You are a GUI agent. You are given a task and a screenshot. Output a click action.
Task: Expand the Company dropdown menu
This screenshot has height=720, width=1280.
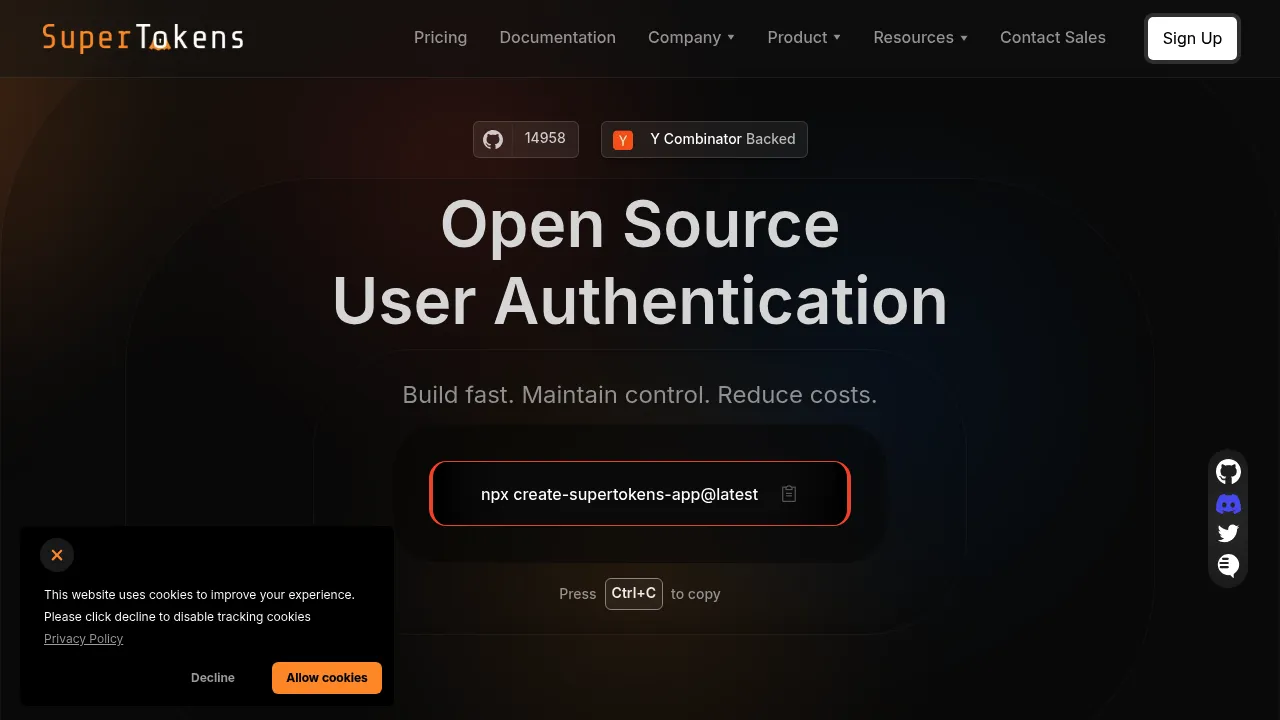tap(691, 37)
